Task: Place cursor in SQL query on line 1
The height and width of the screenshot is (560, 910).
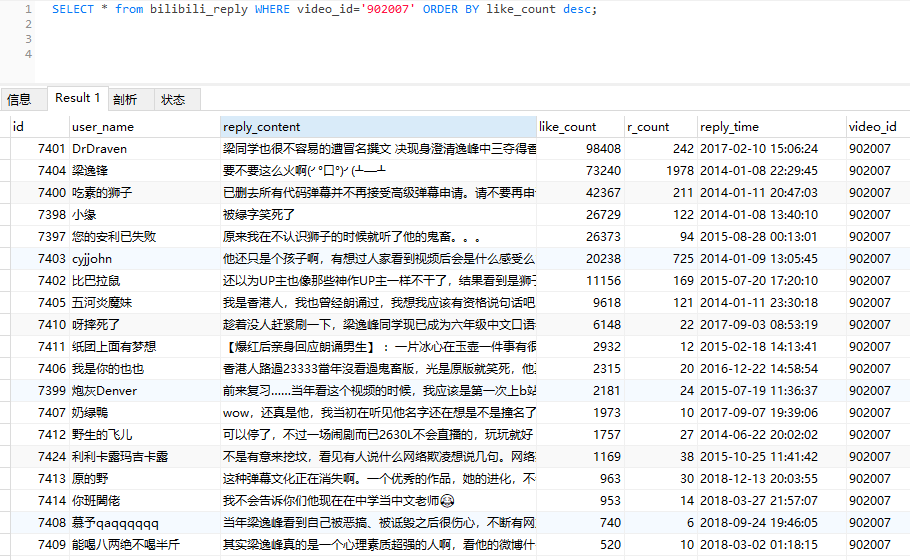Action: click(x=324, y=9)
